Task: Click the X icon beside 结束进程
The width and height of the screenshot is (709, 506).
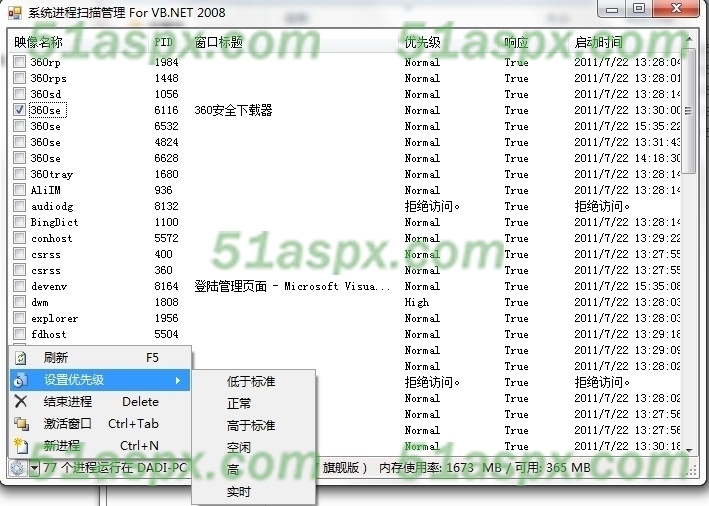Action: (21, 402)
